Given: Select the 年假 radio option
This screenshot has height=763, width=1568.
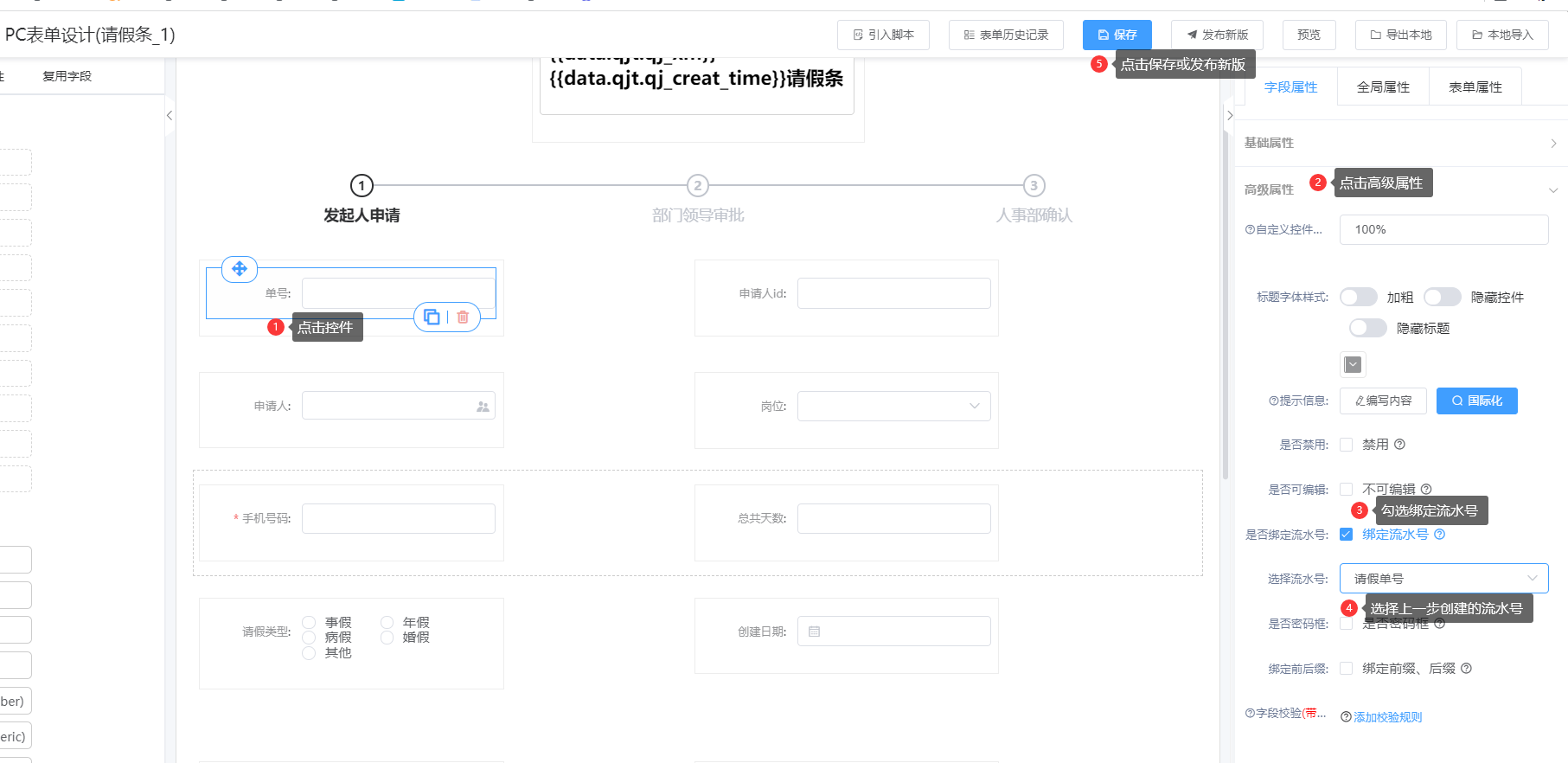Looking at the screenshot, I should coord(387,622).
